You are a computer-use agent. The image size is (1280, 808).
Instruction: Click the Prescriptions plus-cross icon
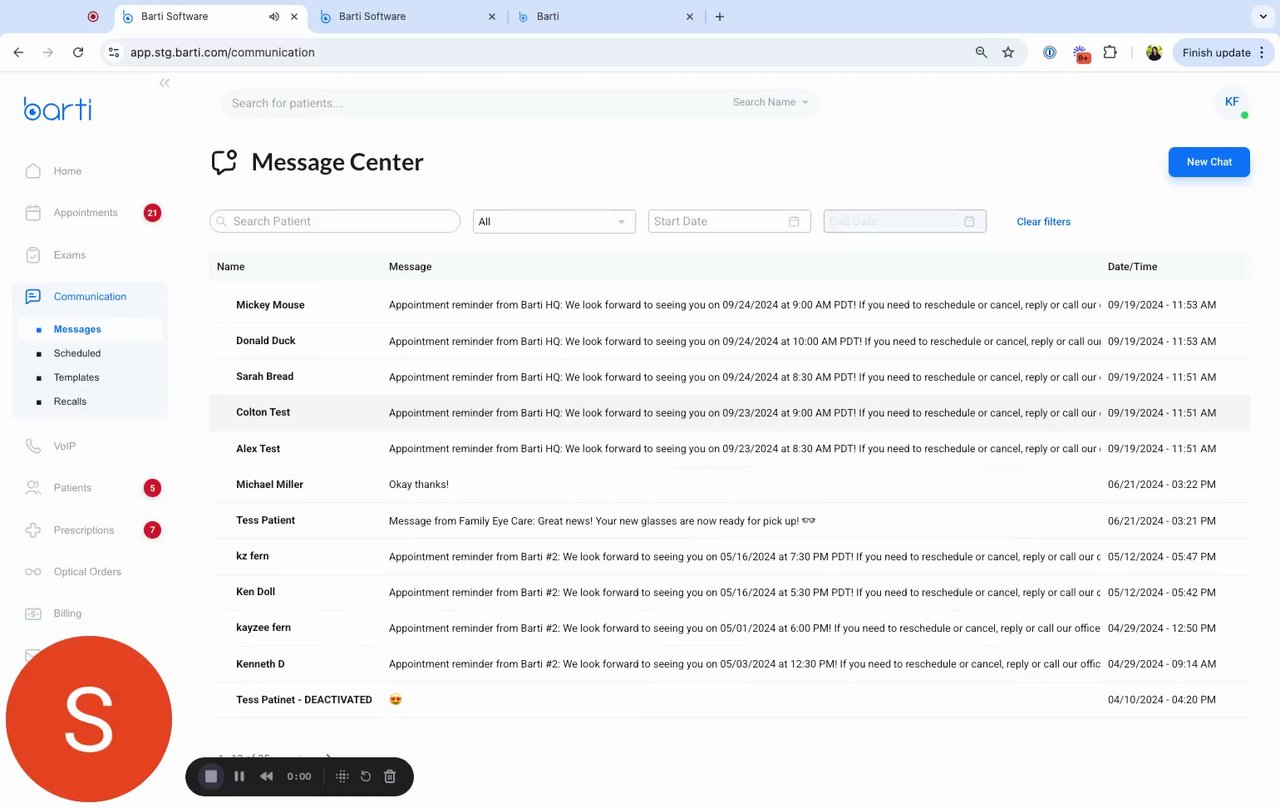tap(33, 530)
